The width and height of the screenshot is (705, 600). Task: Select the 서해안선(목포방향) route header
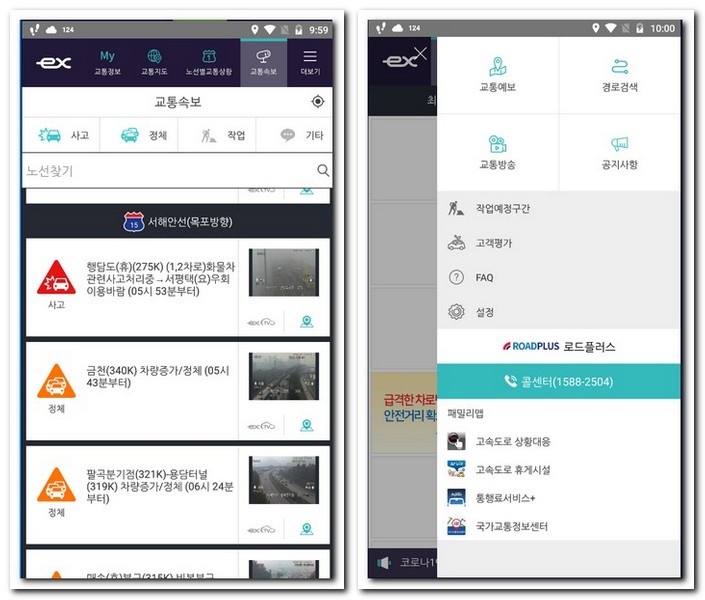tap(178, 222)
